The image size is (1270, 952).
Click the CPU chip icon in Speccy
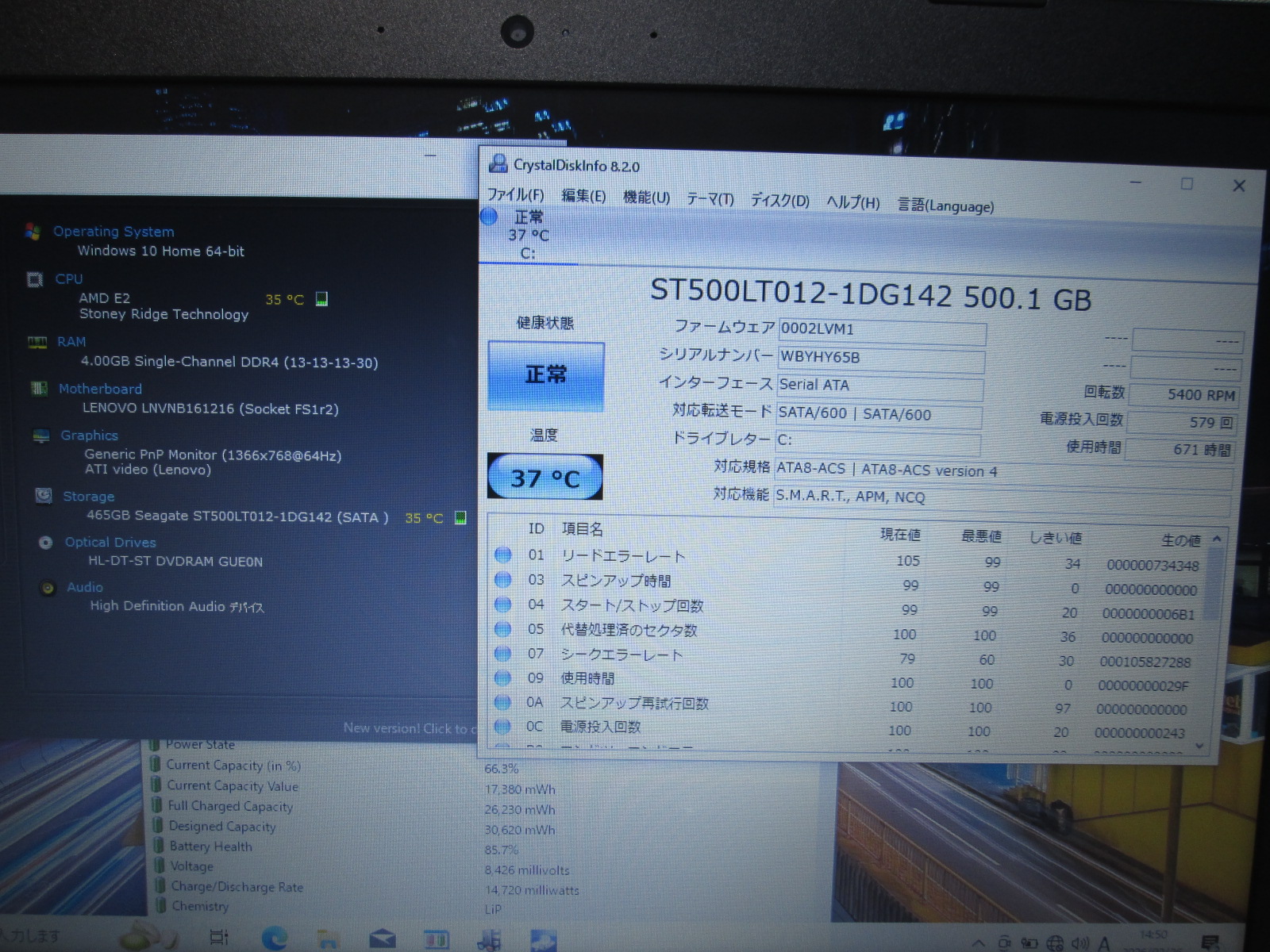35,279
